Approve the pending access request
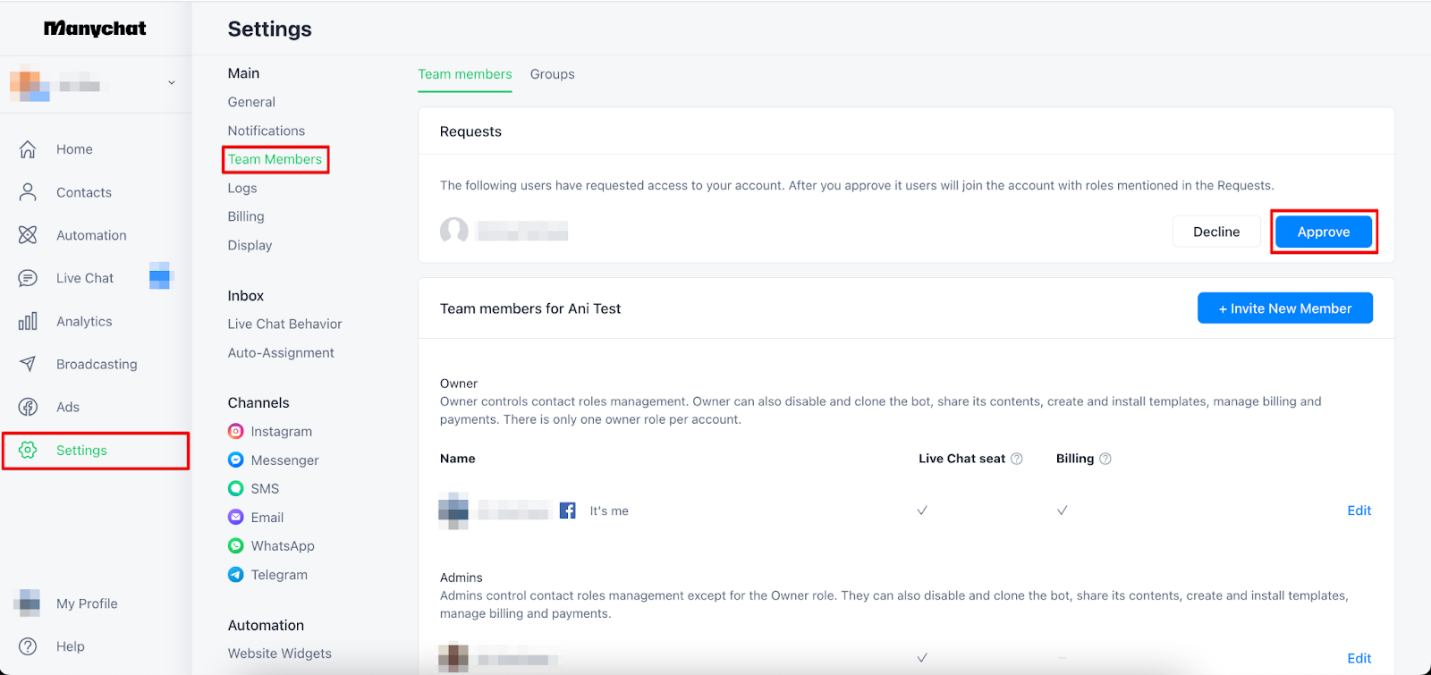The width and height of the screenshot is (1431, 675). coord(1323,232)
